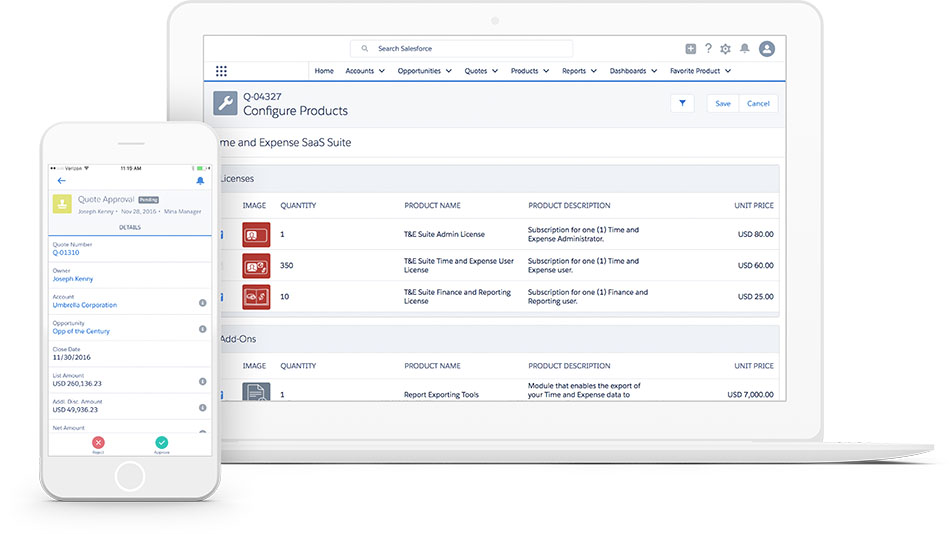The height and width of the screenshot is (534, 952).
Task: Open the Products tab label
Action: 524,71
